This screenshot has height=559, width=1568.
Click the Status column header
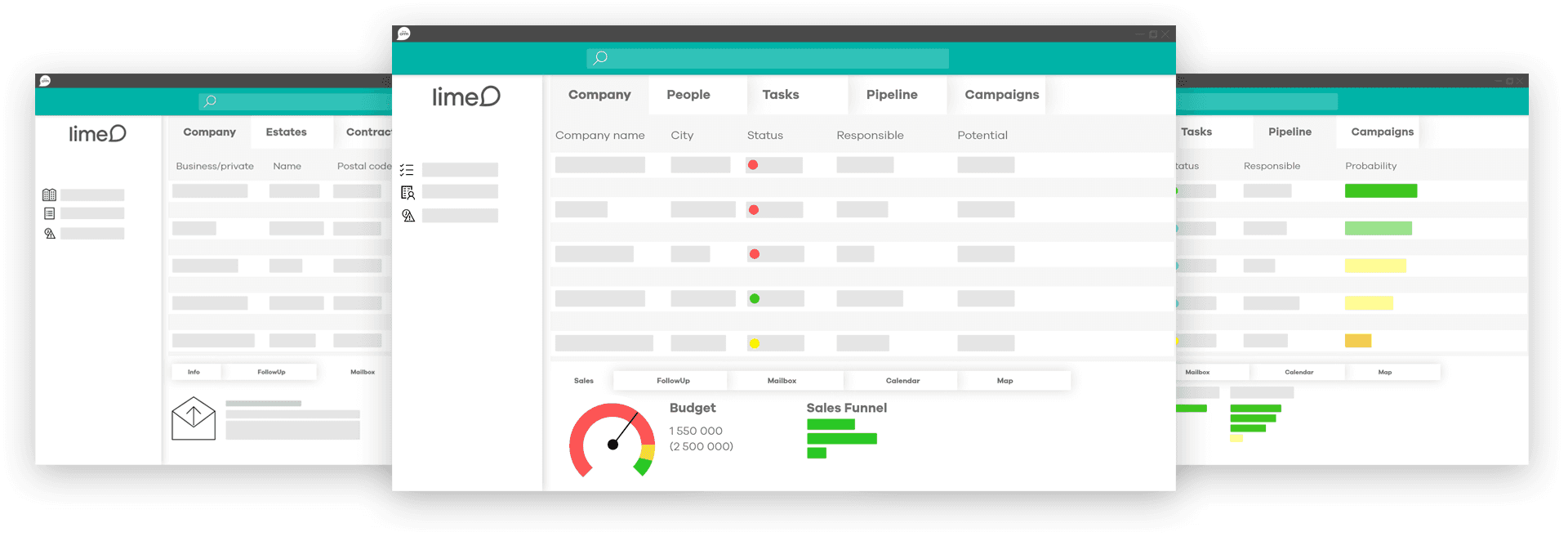(764, 136)
